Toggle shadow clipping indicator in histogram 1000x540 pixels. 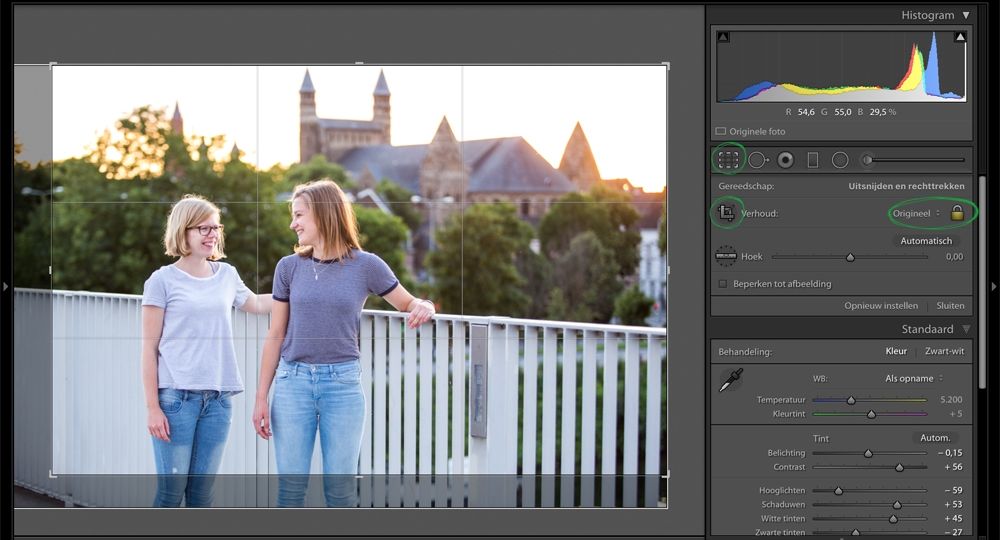coord(723,37)
